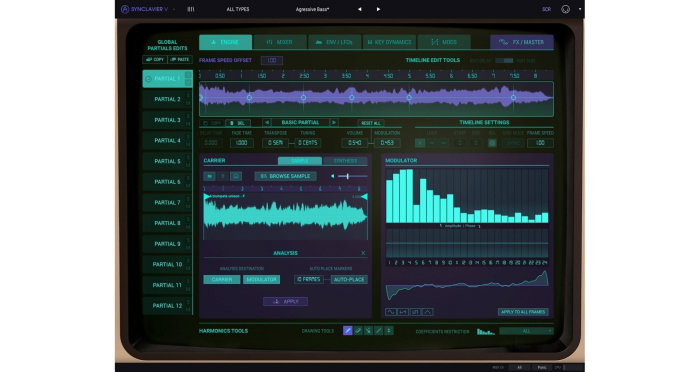The width and height of the screenshot is (700, 372).
Task: Click the Fade Time value field
Action: pos(242,143)
